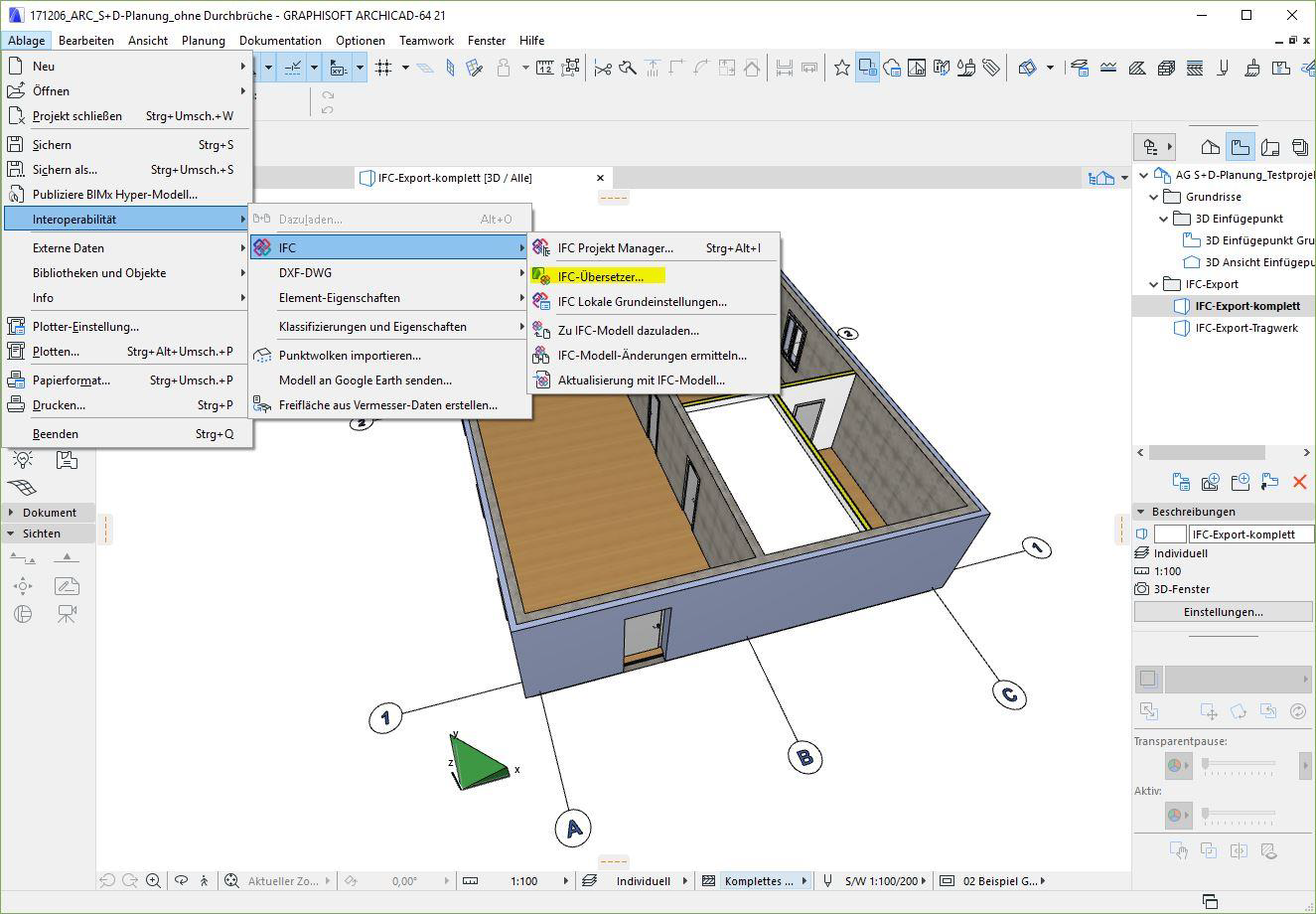Image resolution: width=1316 pixels, height=914 pixels.
Task: Open the Dokumentation menu
Action: click(x=280, y=41)
